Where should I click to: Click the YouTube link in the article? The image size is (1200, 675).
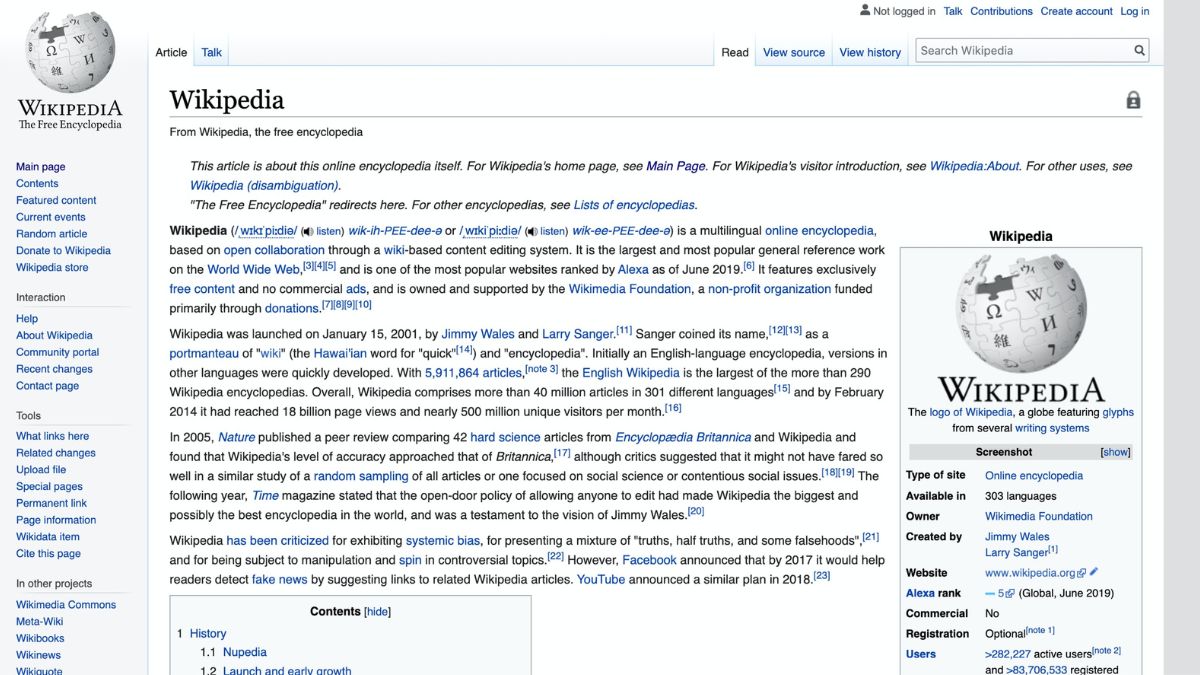click(x=601, y=579)
